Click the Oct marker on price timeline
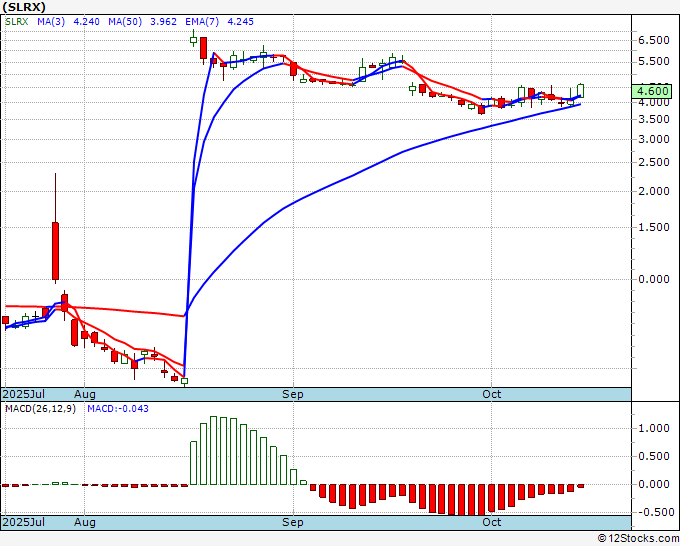The height and width of the screenshot is (546, 680). coord(491,395)
